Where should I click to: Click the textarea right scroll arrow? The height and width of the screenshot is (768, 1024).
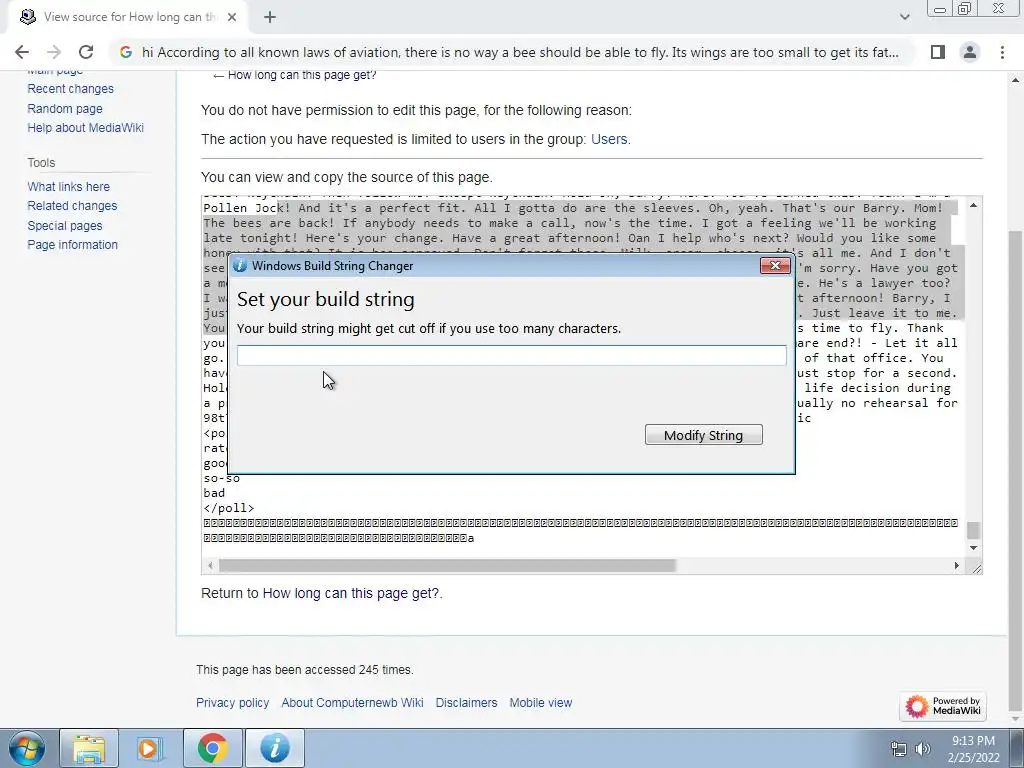(x=957, y=566)
